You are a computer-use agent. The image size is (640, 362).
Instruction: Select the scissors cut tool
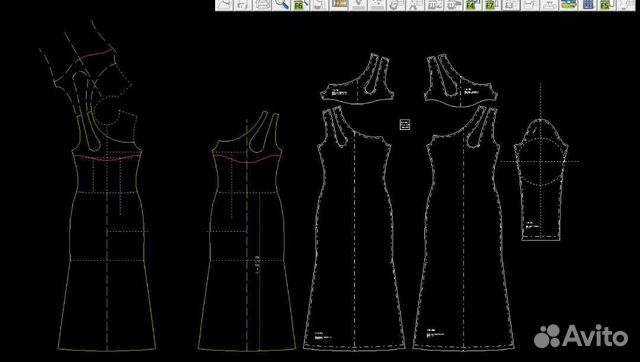point(414,4)
